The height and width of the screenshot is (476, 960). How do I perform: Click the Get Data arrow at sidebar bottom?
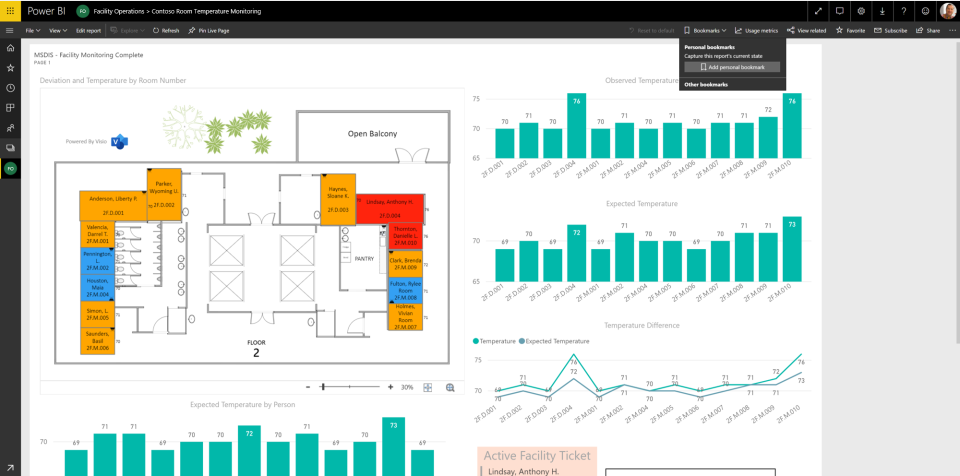coord(10,467)
